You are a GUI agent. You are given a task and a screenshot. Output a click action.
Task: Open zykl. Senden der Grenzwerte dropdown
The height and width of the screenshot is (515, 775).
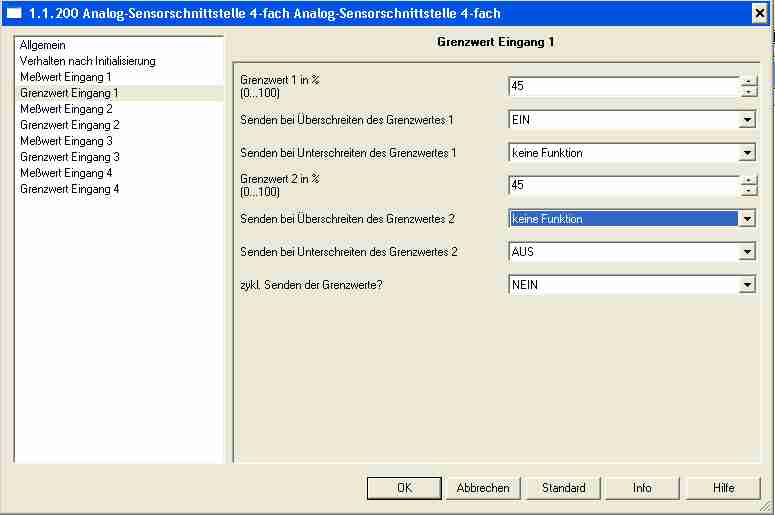746,285
